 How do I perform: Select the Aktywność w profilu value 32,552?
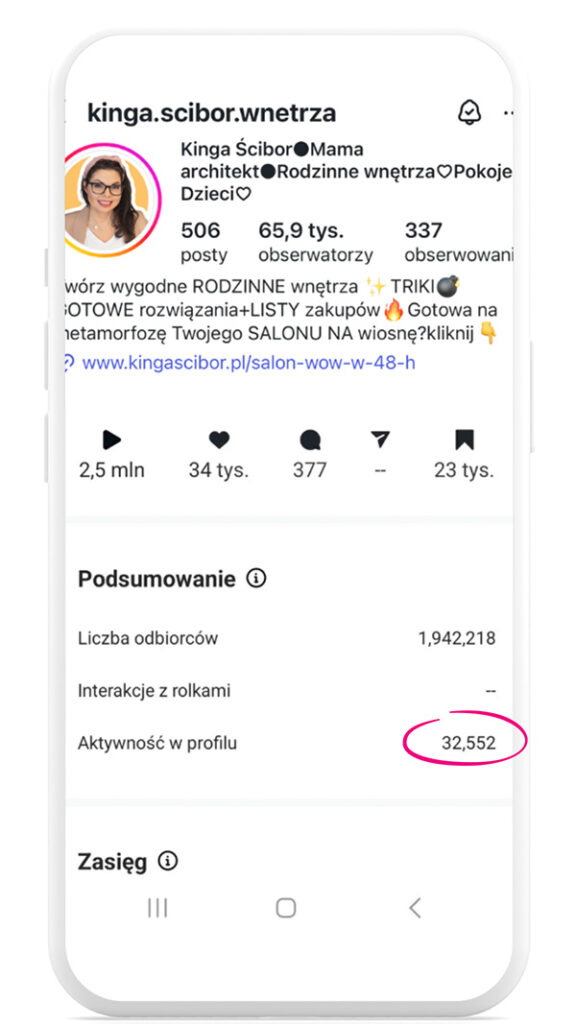point(468,743)
